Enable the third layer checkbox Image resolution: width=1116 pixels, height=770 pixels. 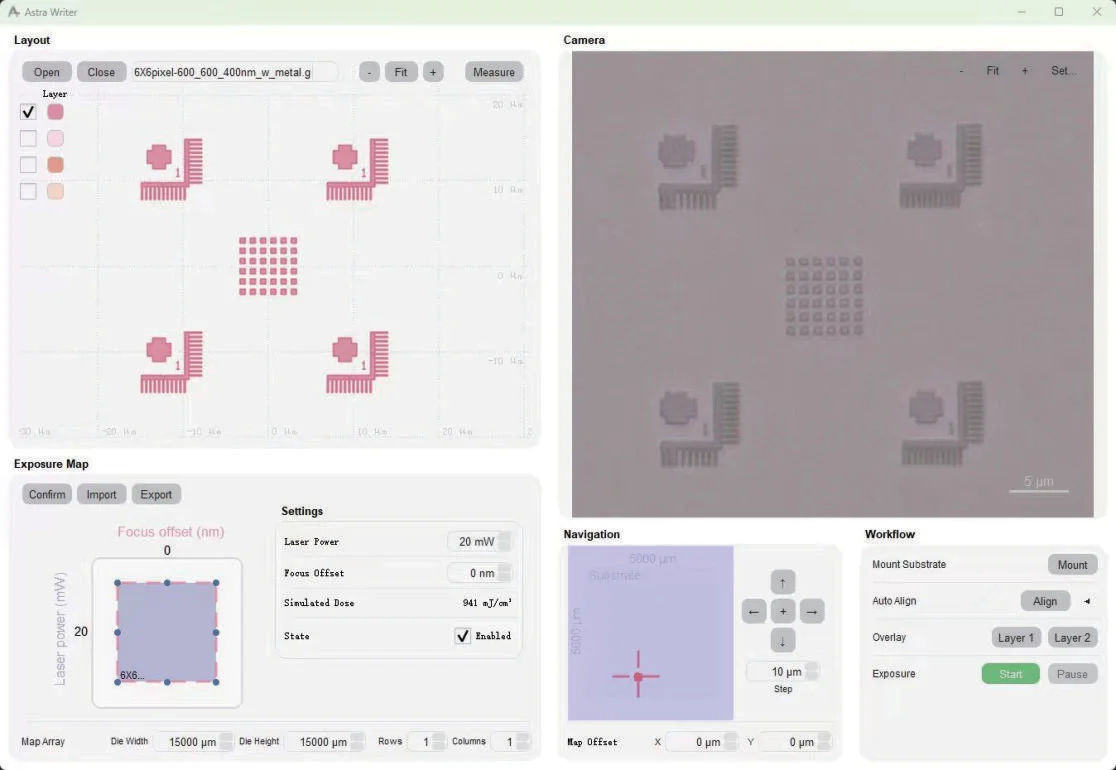(x=28, y=164)
